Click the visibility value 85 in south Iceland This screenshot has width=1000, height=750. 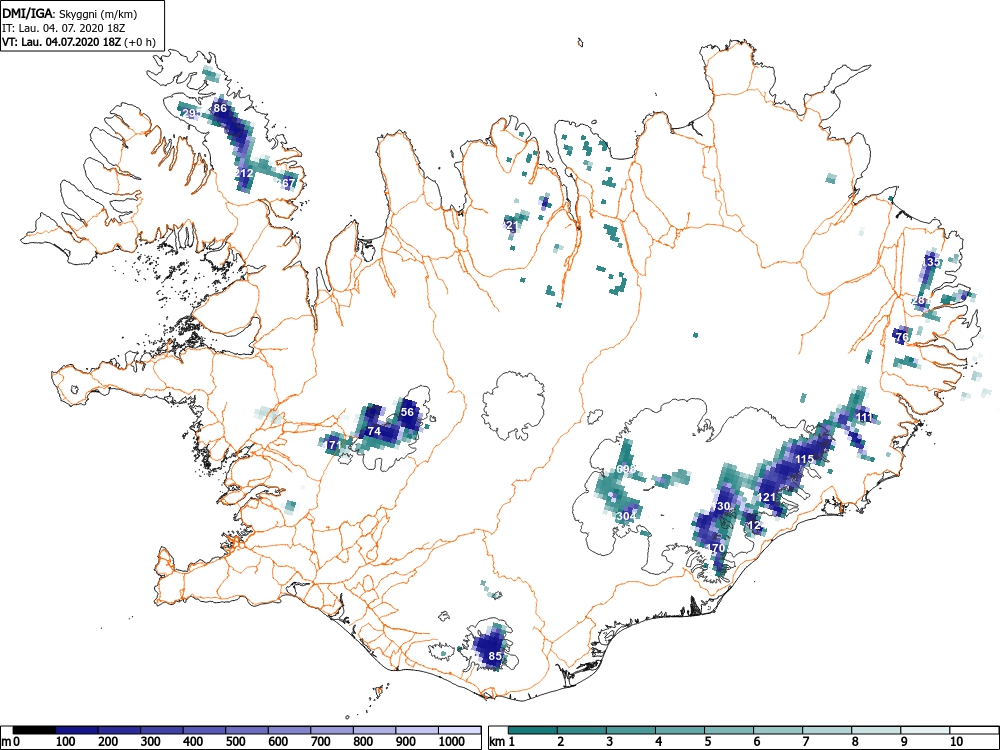point(495,656)
